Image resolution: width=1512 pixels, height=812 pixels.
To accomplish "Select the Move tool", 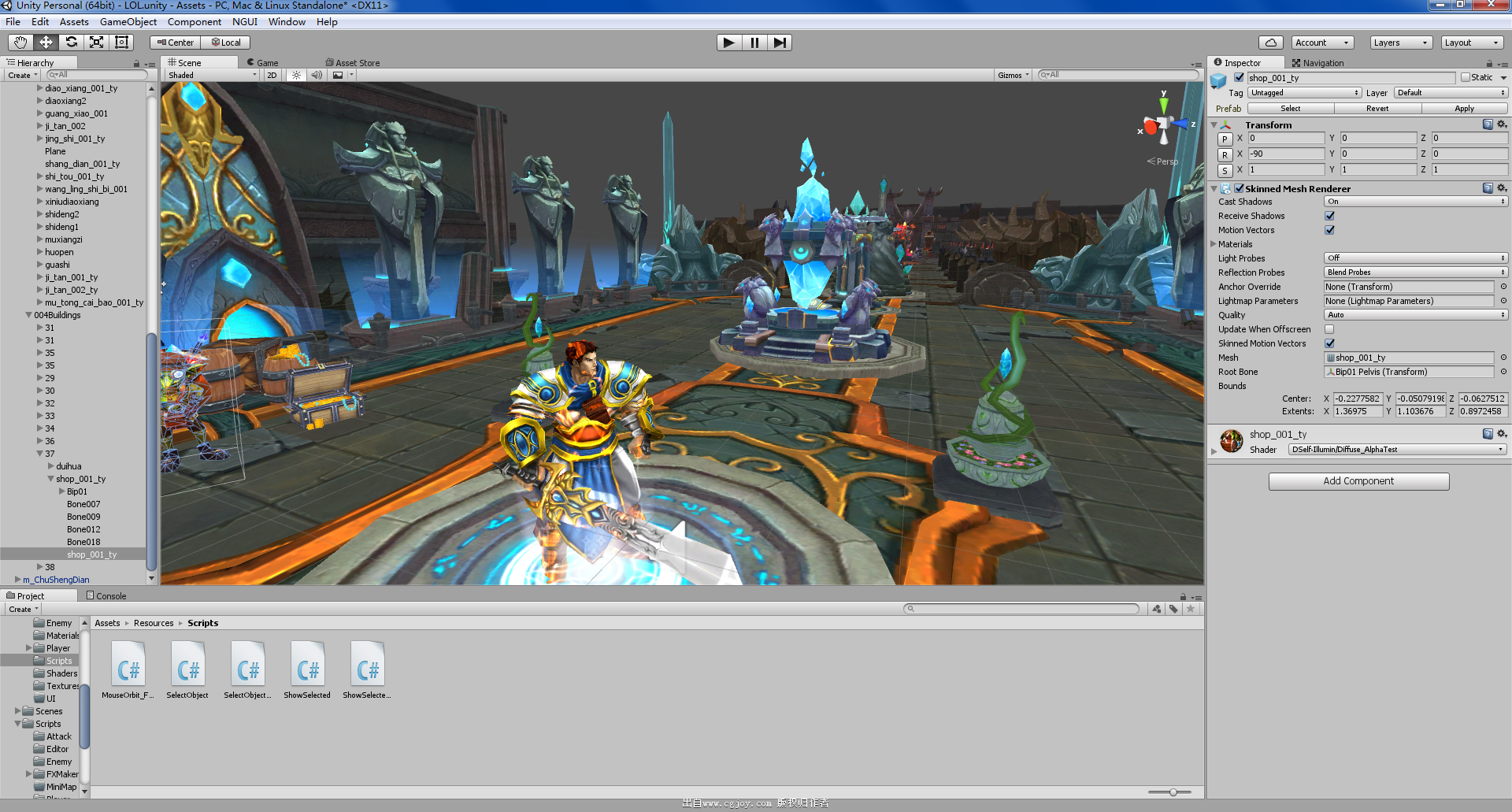I will coord(46,43).
